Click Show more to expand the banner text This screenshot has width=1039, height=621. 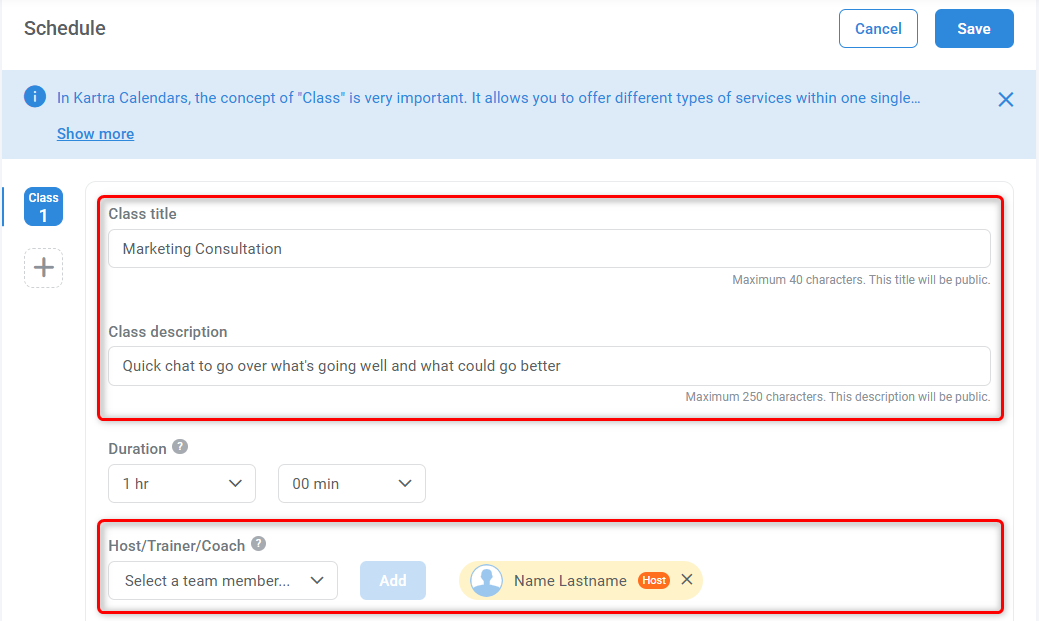click(95, 133)
